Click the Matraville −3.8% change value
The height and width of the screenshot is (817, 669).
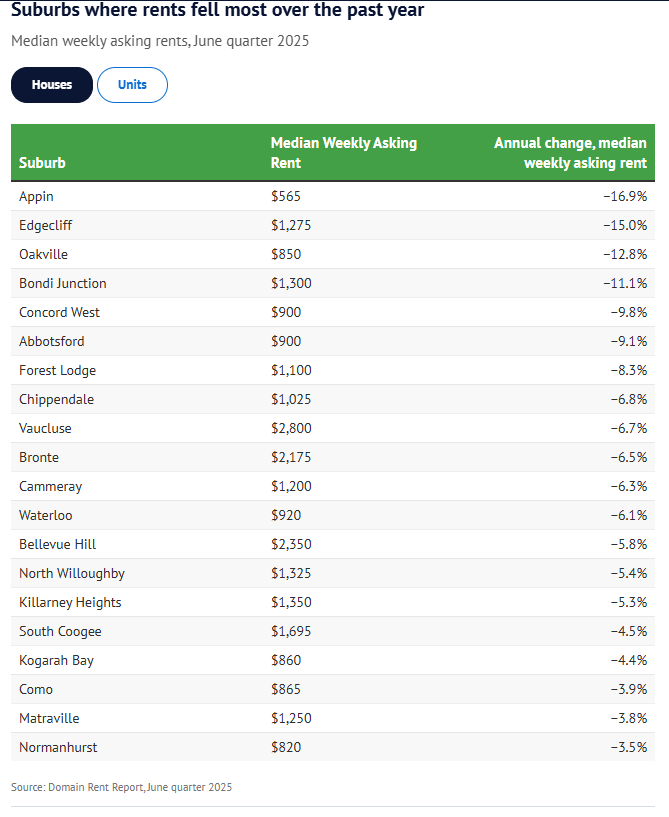(629, 718)
